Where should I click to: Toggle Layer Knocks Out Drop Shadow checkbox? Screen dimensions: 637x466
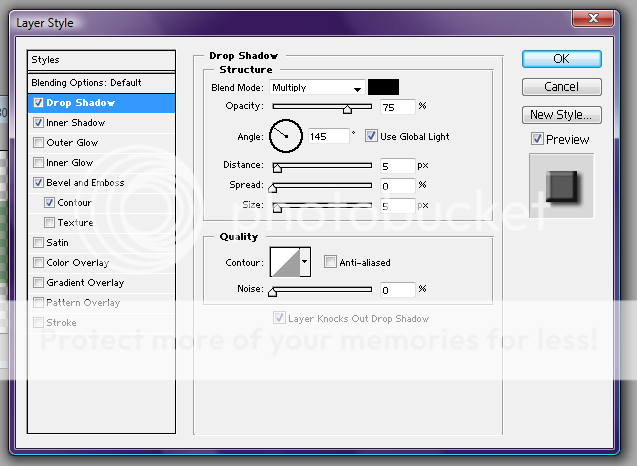[x=279, y=318]
